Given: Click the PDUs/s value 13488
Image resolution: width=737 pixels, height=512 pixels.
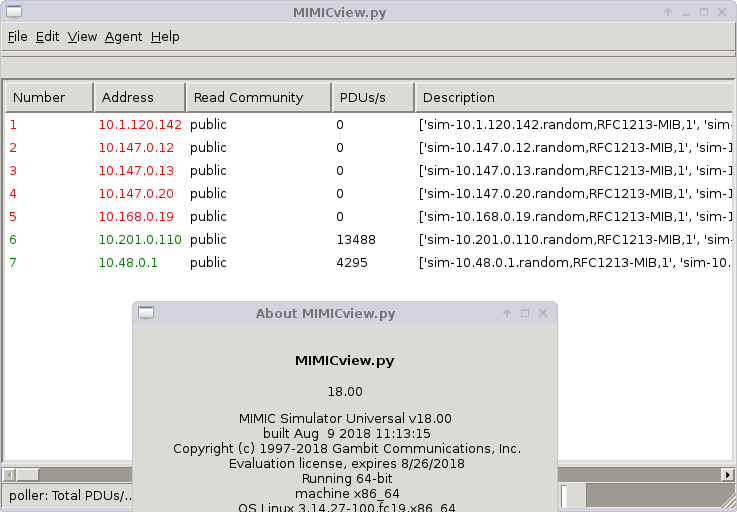Looking at the screenshot, I should coord(356,240).
